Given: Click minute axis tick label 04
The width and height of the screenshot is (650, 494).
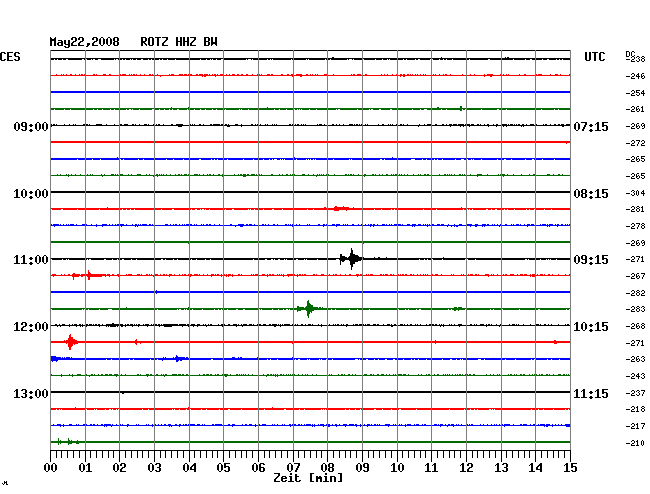Looking at the screenshot, I should 189,468.
